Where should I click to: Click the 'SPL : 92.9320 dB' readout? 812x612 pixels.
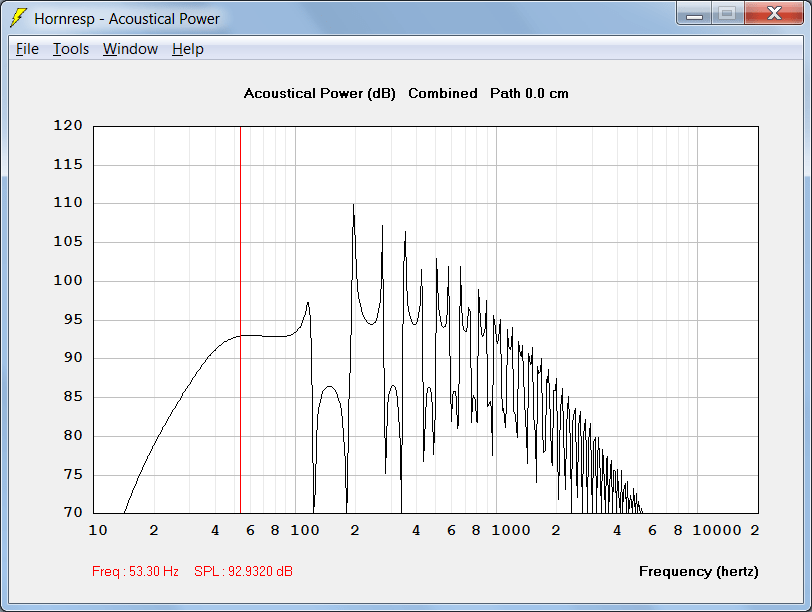(243, 571)
